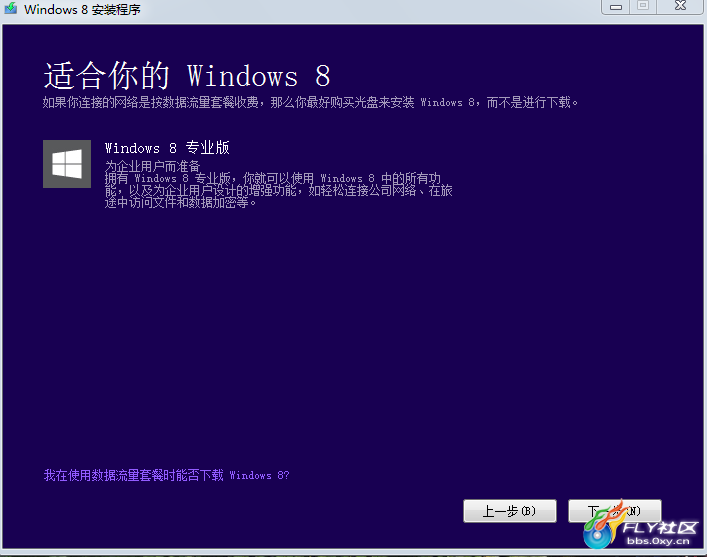707x557 pixels.
Task: Click the sentence advising to buy a disc on metered networks
Action: pyautogui.click(x=310, y=102)
